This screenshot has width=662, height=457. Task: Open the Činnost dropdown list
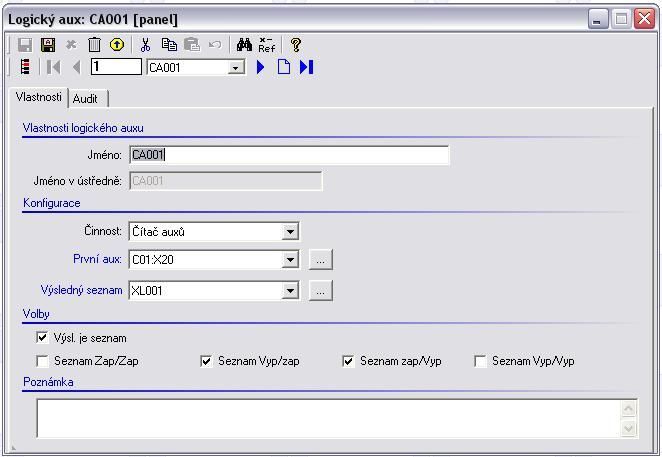(x=290, y=232)
